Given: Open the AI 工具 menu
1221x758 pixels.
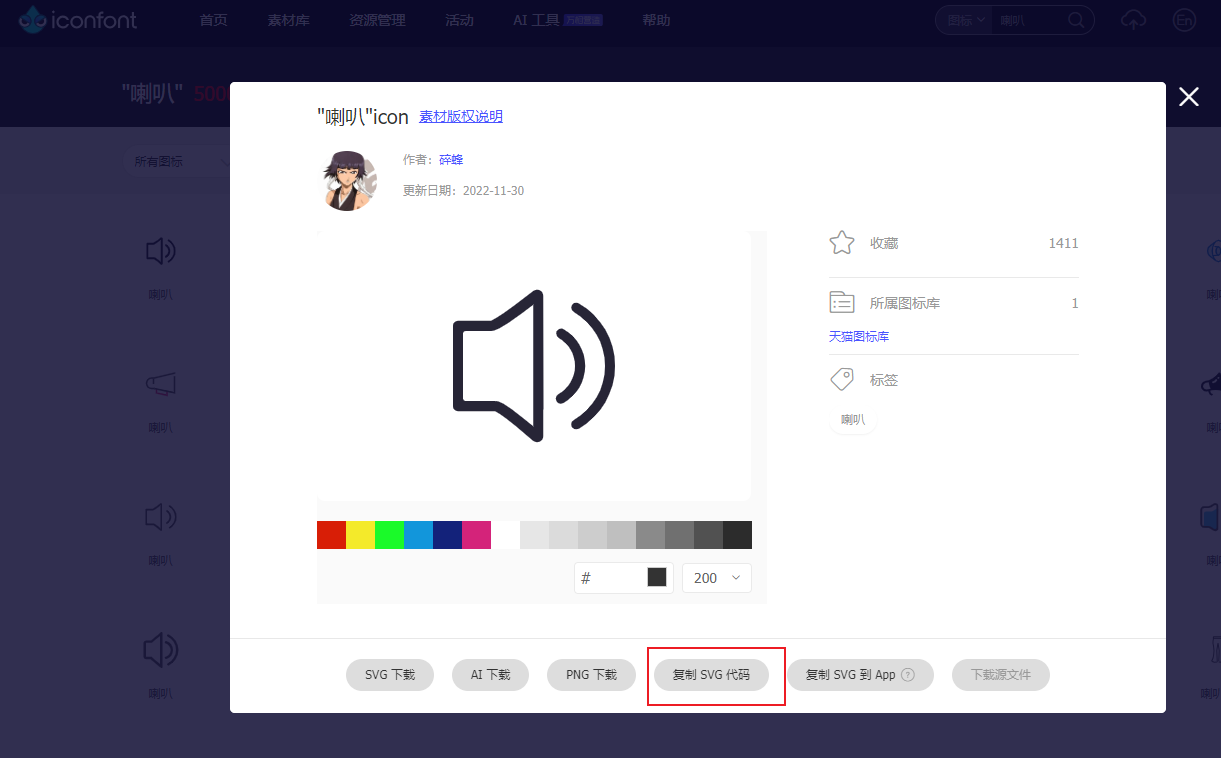Looking at the screenshot, I should point(536,20).
